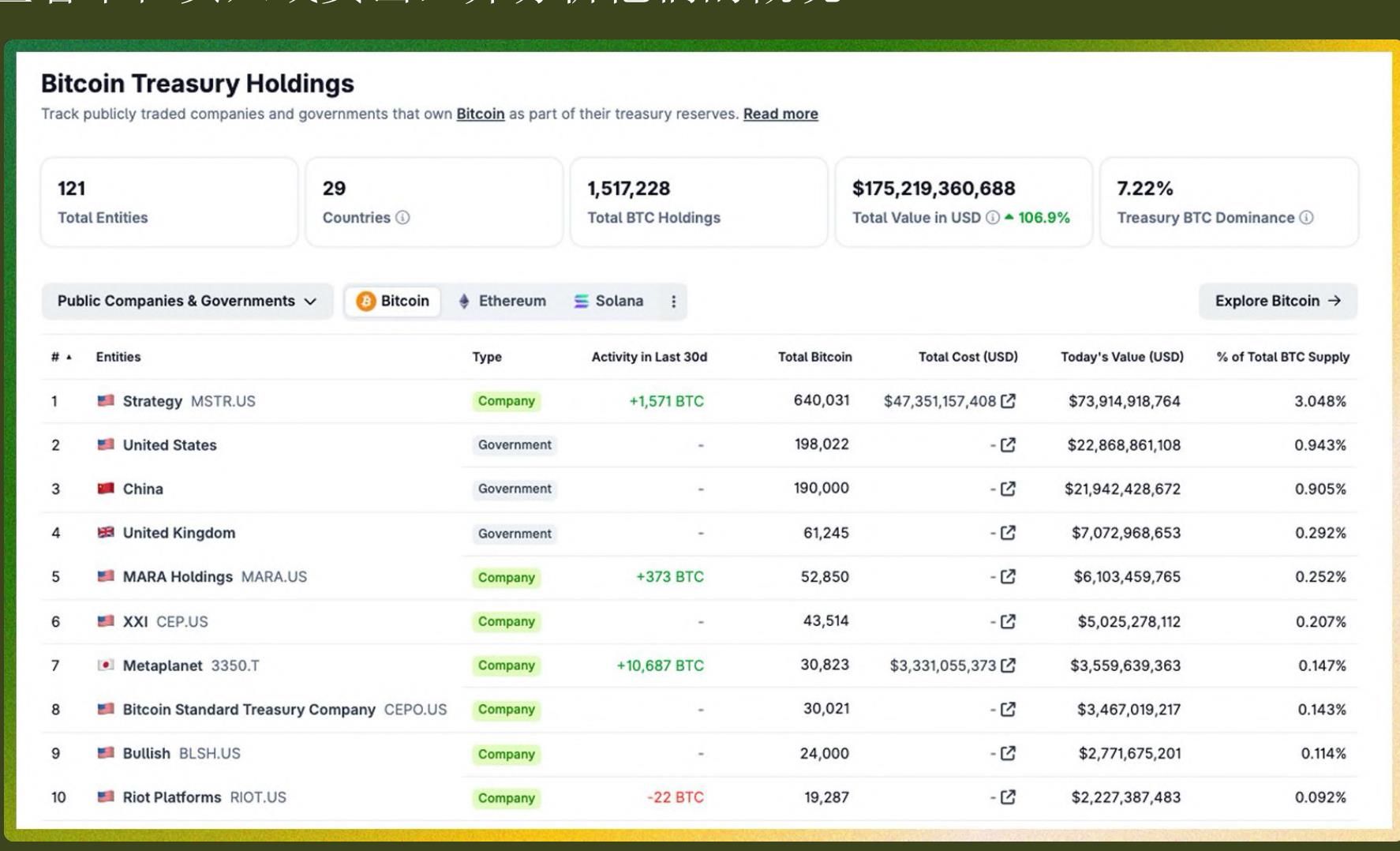Click info icon beside Total Value in USD
The image size is (1400, 851).
click(993, 217)
